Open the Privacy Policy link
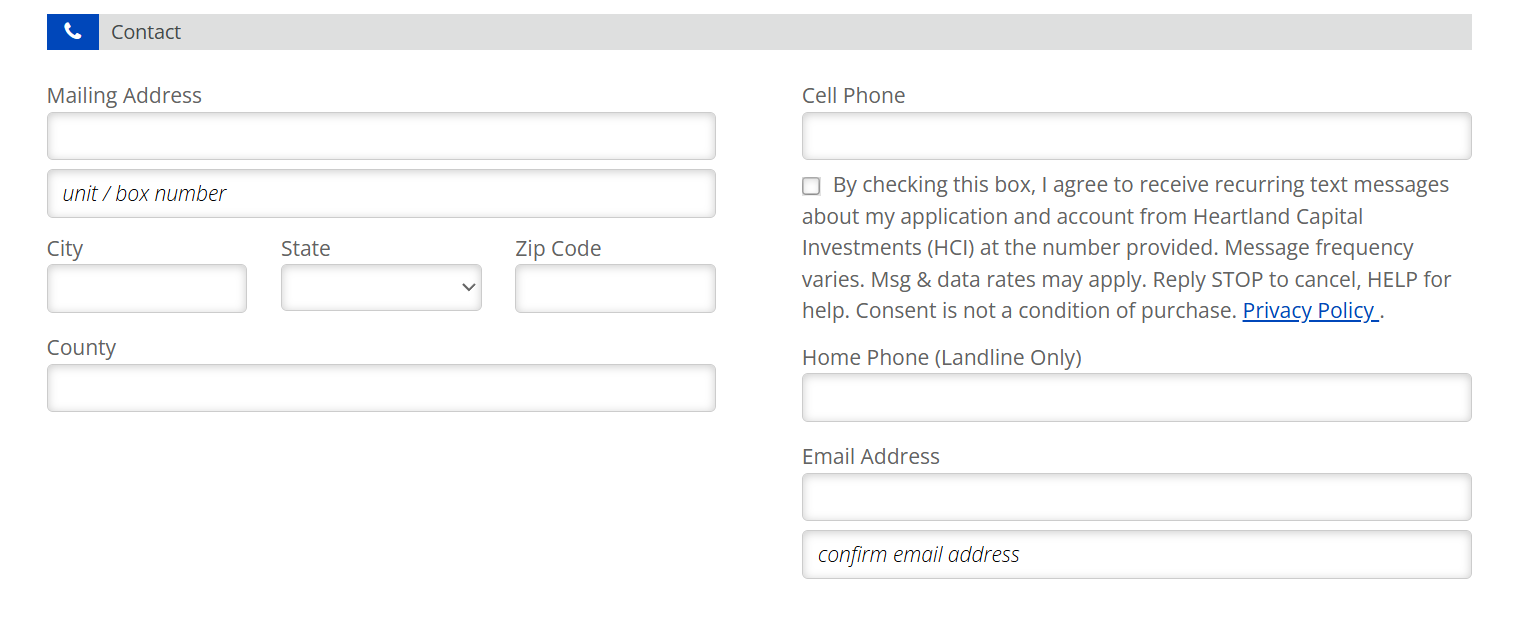 (1309, 311)
